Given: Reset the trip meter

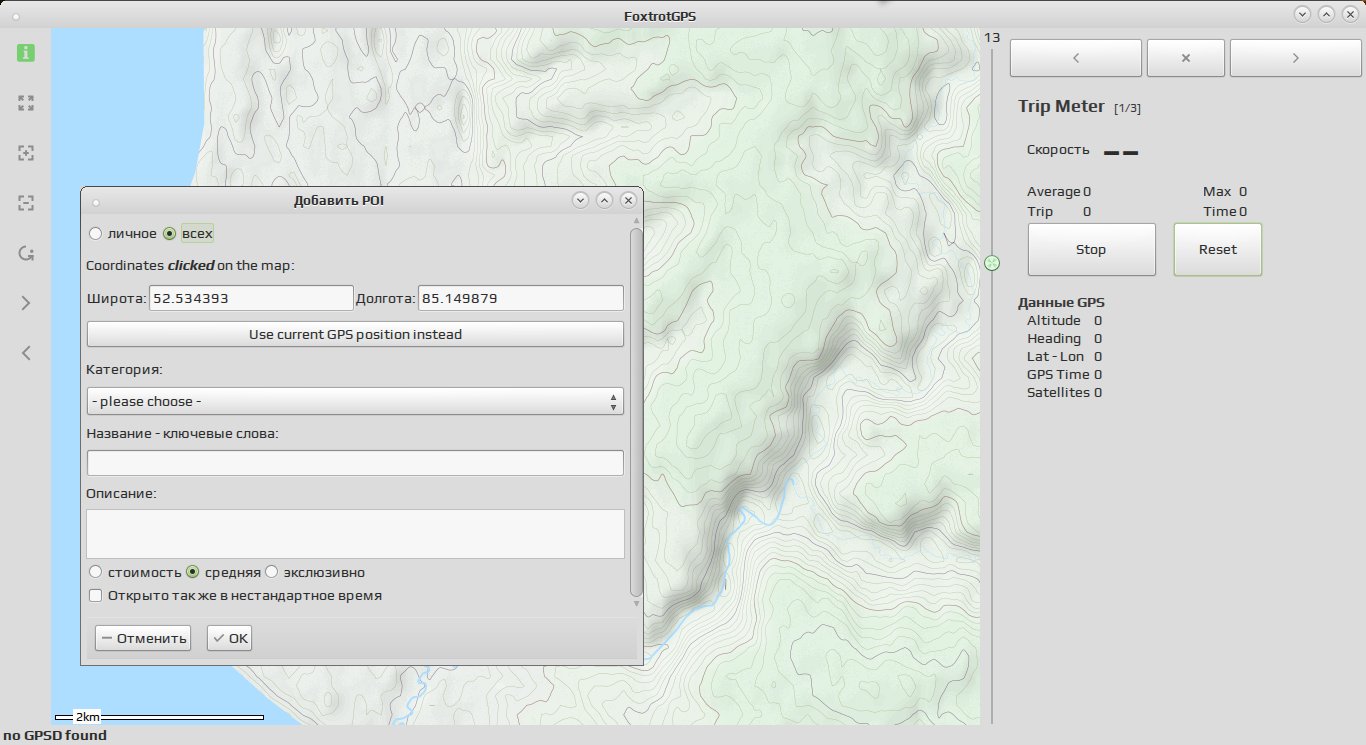Looking at the screenshot, I should (1217, 249).
